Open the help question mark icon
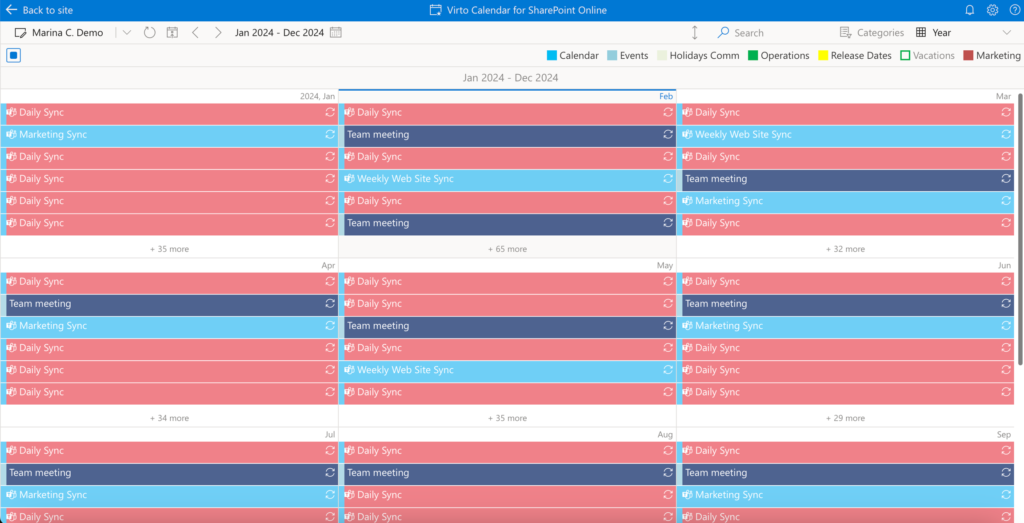Image resolution: width=1024 pixels, height=523 pixels. pos(1015,10)
